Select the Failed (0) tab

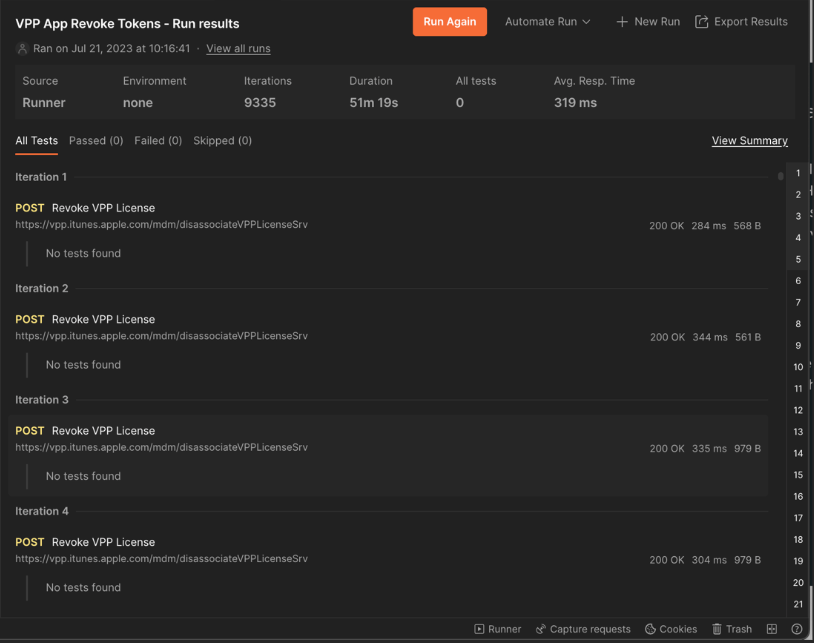158,141
